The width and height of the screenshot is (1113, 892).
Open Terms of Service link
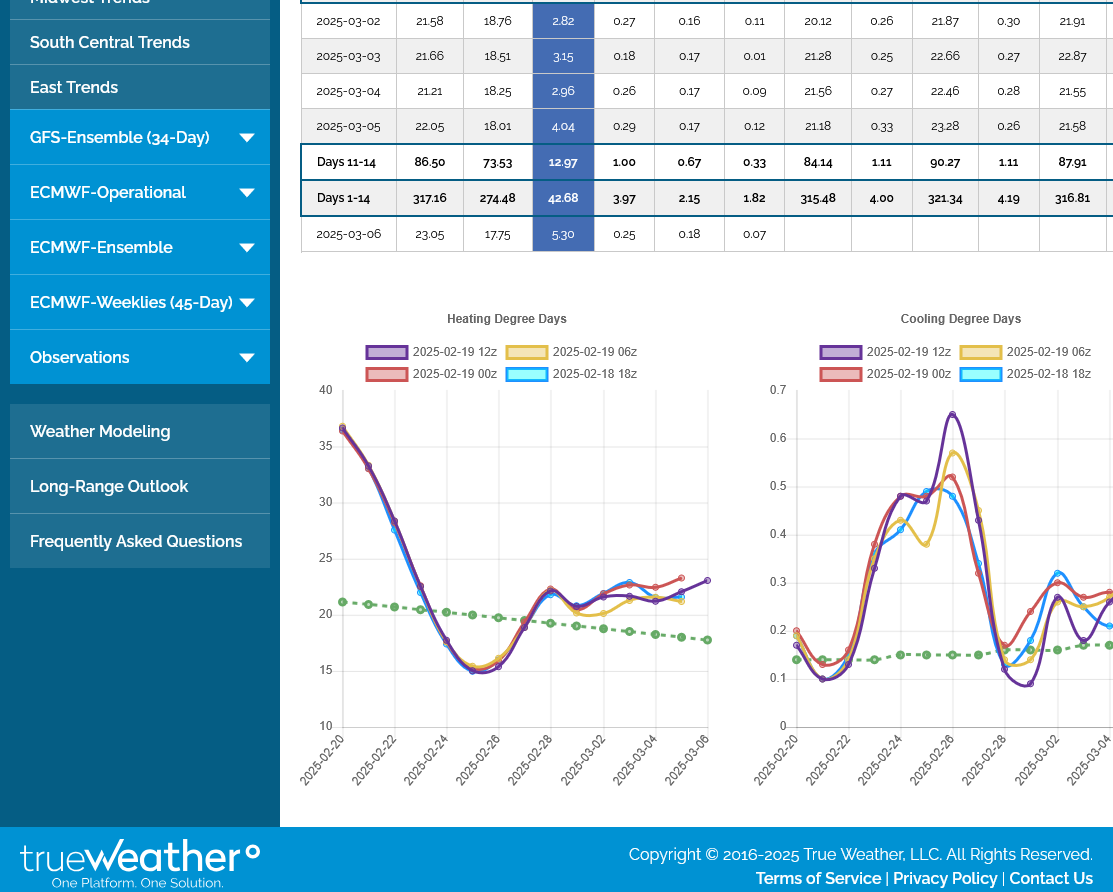tap(818, 878)
